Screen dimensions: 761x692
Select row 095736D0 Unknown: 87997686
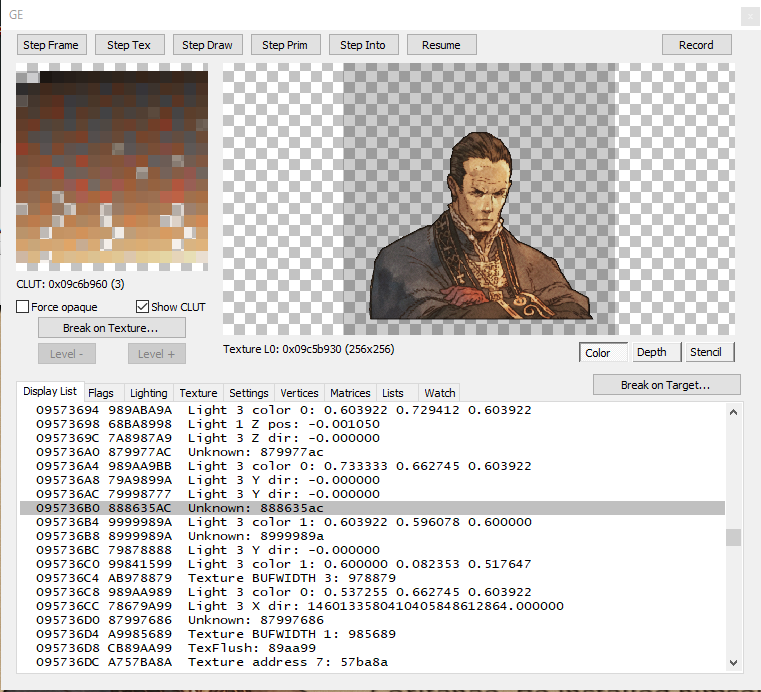point(372,621)
